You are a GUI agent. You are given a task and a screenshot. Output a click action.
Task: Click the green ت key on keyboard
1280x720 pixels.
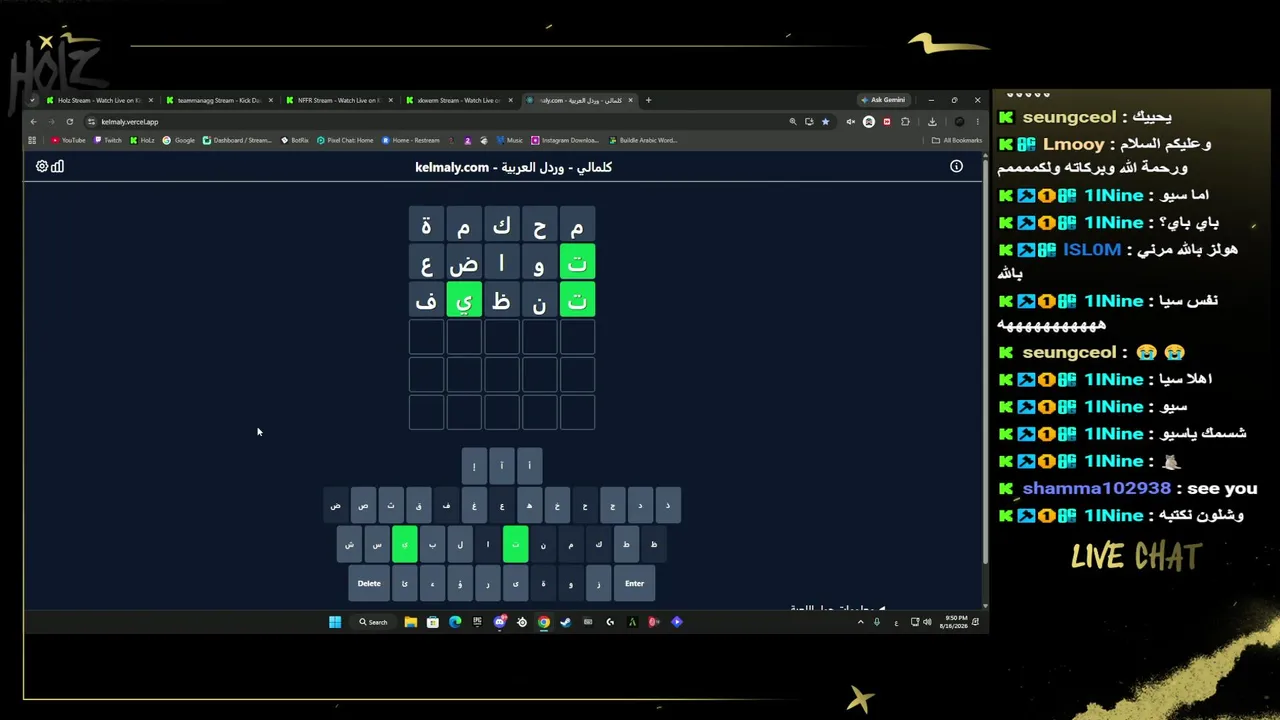pyautogui.click(x=515, y=544)
